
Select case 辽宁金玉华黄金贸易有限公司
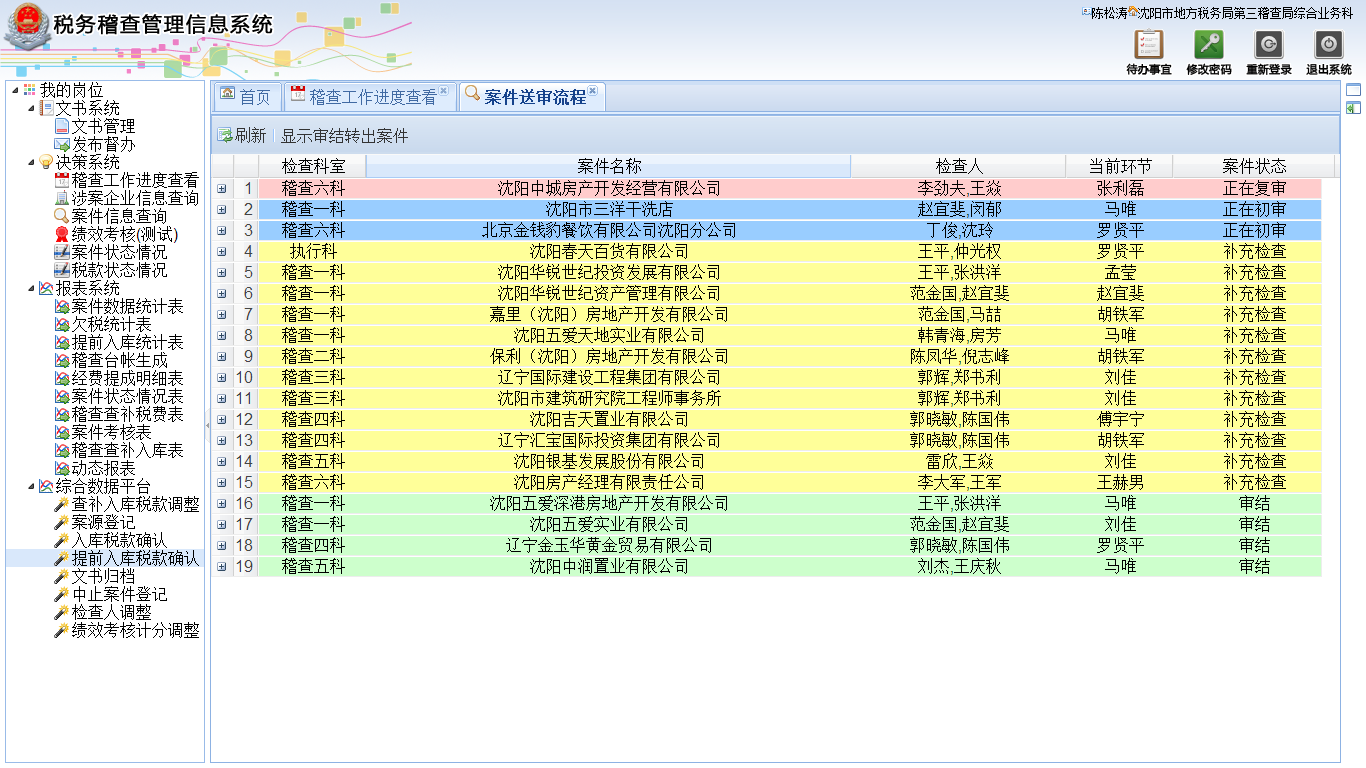coord(609,546)
